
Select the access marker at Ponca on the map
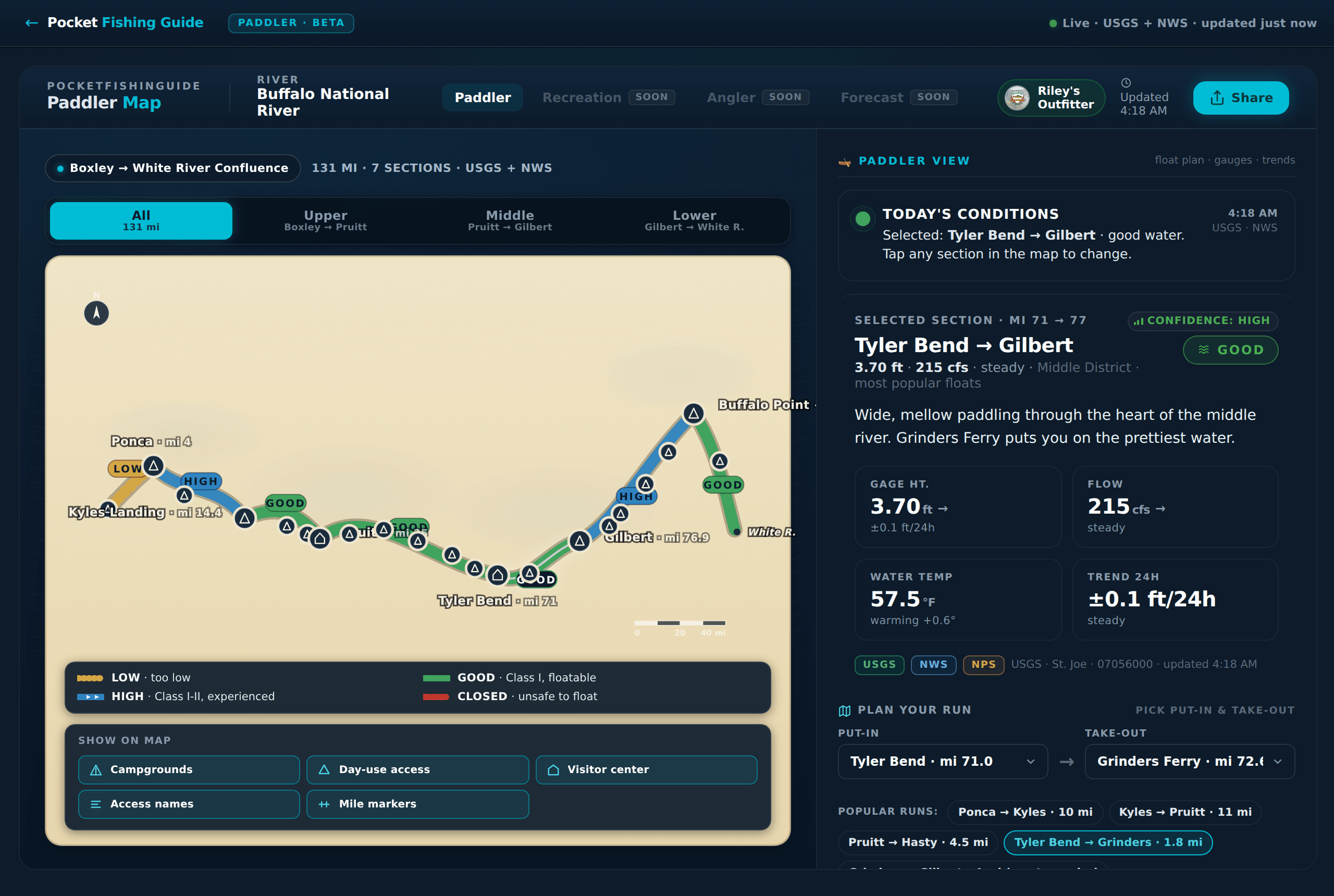153,466
